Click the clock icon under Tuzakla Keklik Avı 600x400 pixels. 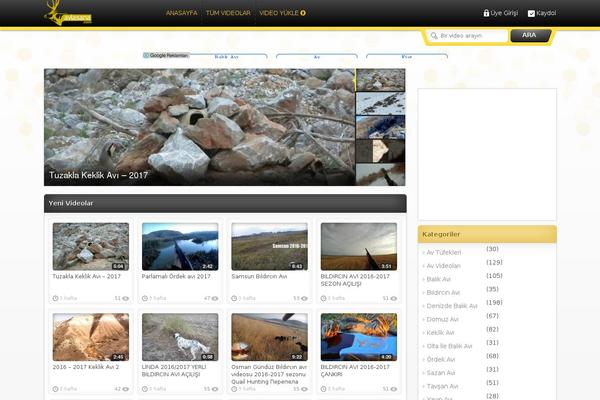click(56, 298)
